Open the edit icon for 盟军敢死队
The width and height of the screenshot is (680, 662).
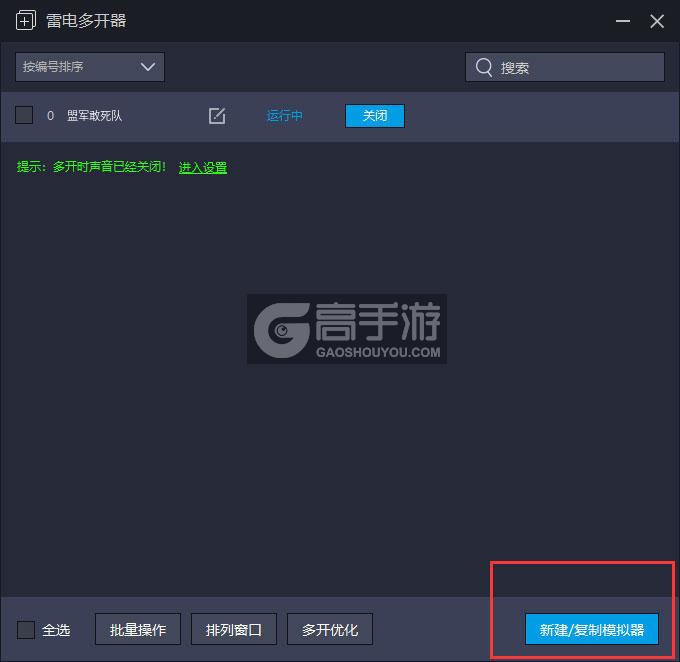[217, 116]
